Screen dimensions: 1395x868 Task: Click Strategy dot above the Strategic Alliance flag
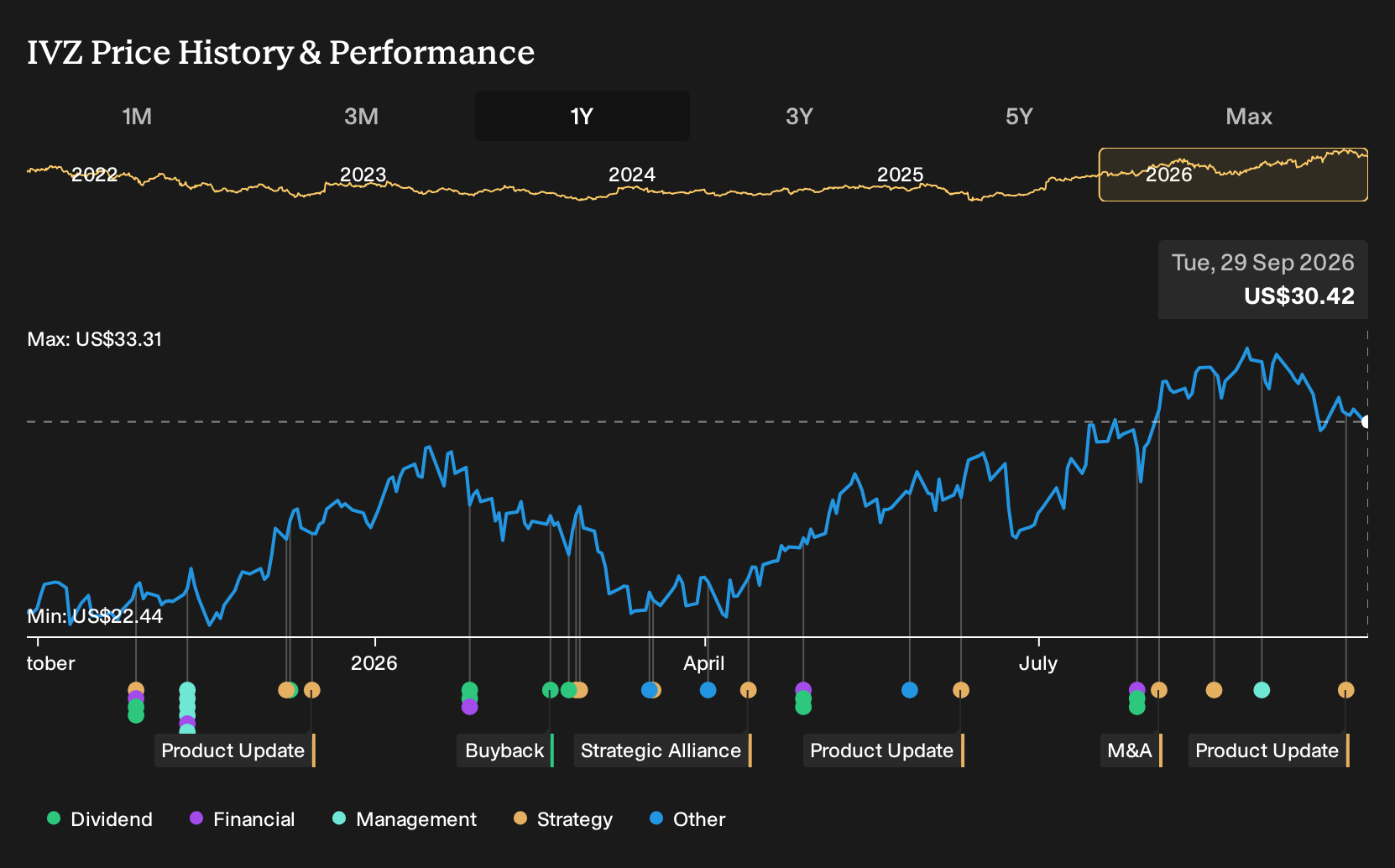click(749, 690)
